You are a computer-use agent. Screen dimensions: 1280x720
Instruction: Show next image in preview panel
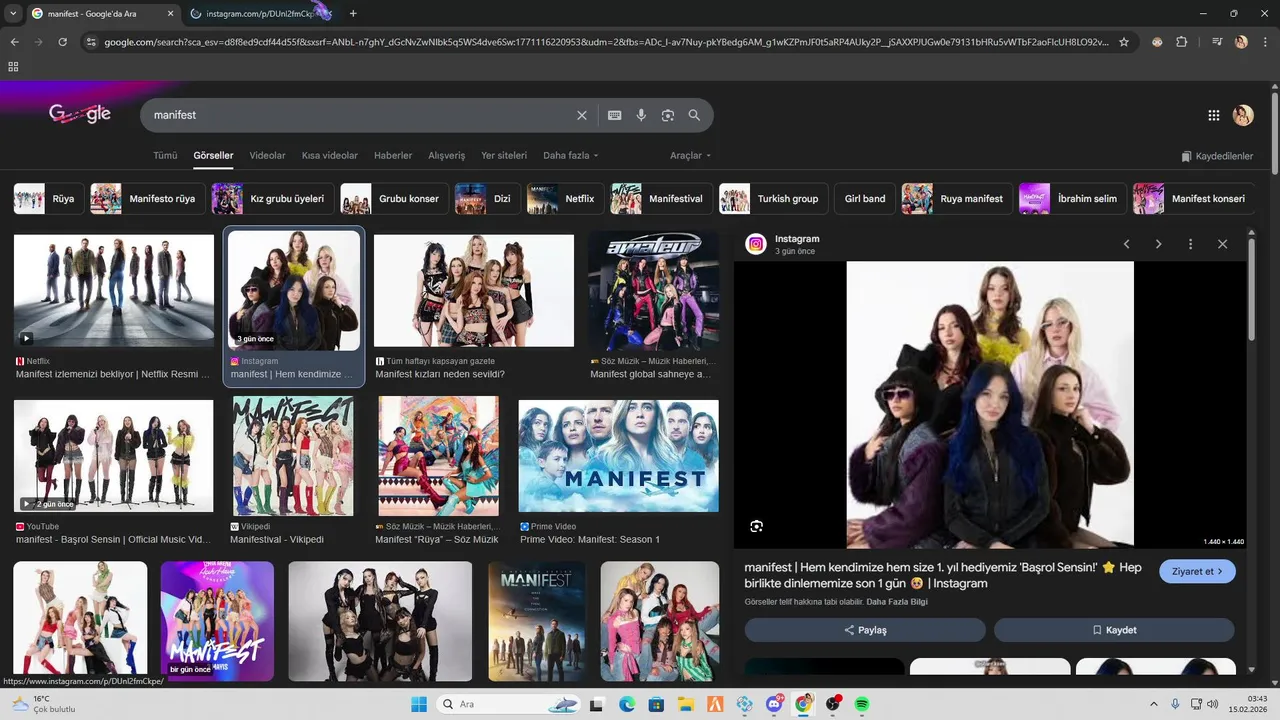pyautogui.click(x=1159, y=244)
